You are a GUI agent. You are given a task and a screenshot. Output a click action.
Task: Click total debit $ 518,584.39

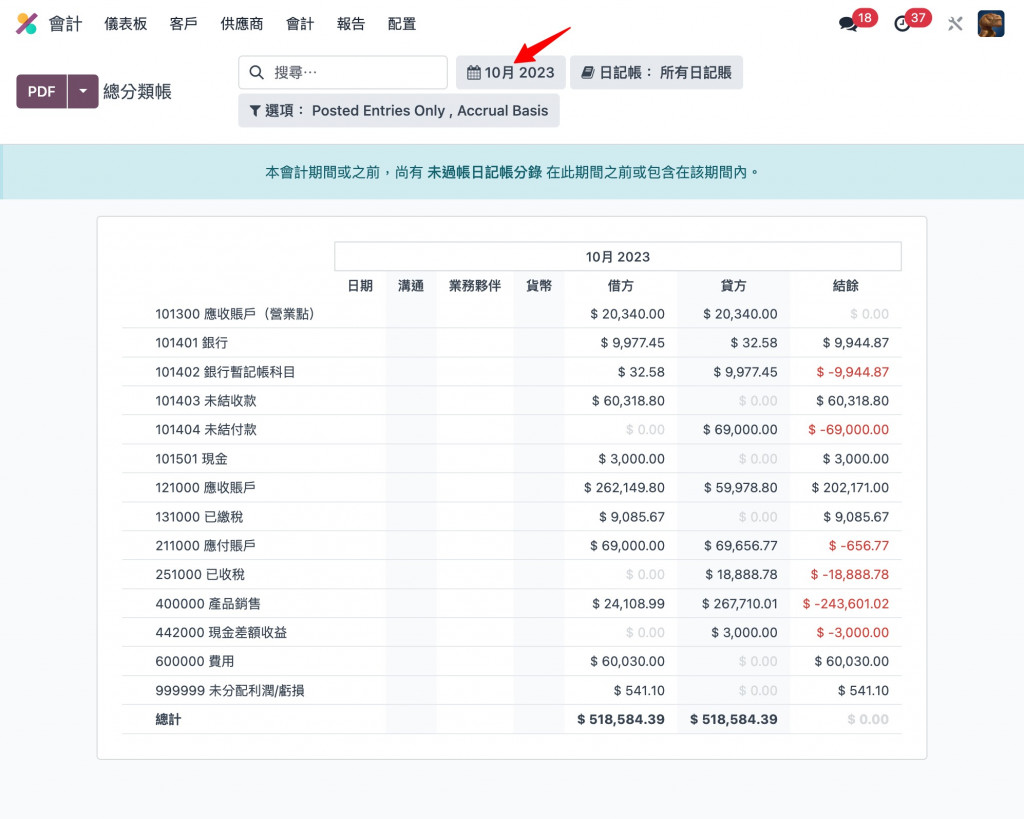click(x=621, y=720)
